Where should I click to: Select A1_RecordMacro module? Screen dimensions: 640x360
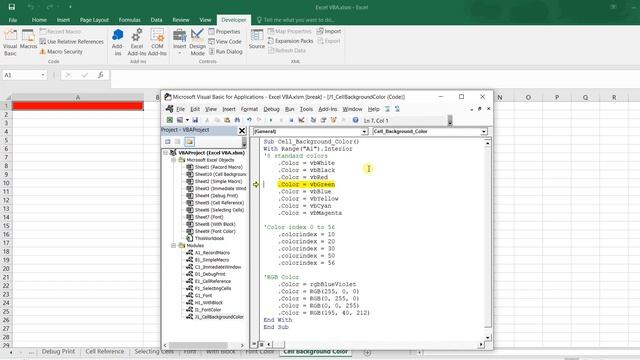[x=208, y=253]
